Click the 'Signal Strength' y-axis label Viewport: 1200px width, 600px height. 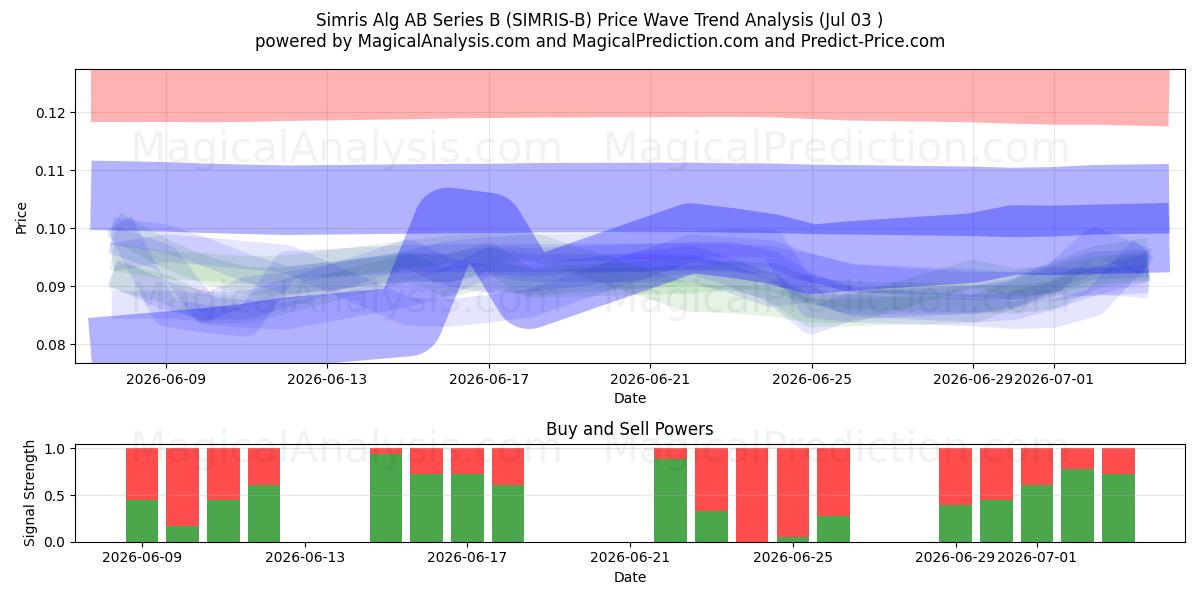point(30,493)
